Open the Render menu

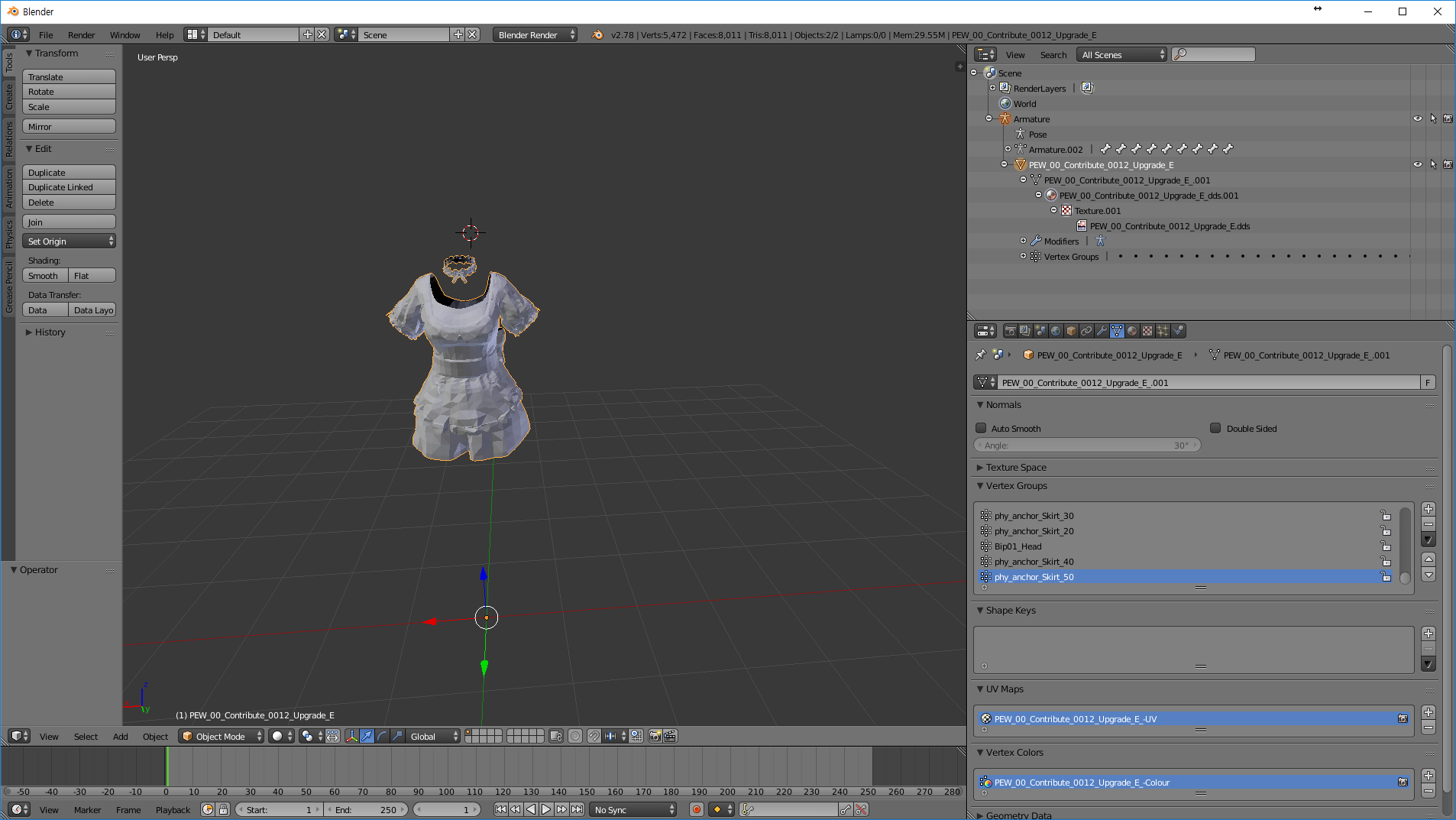pos(81,35)
